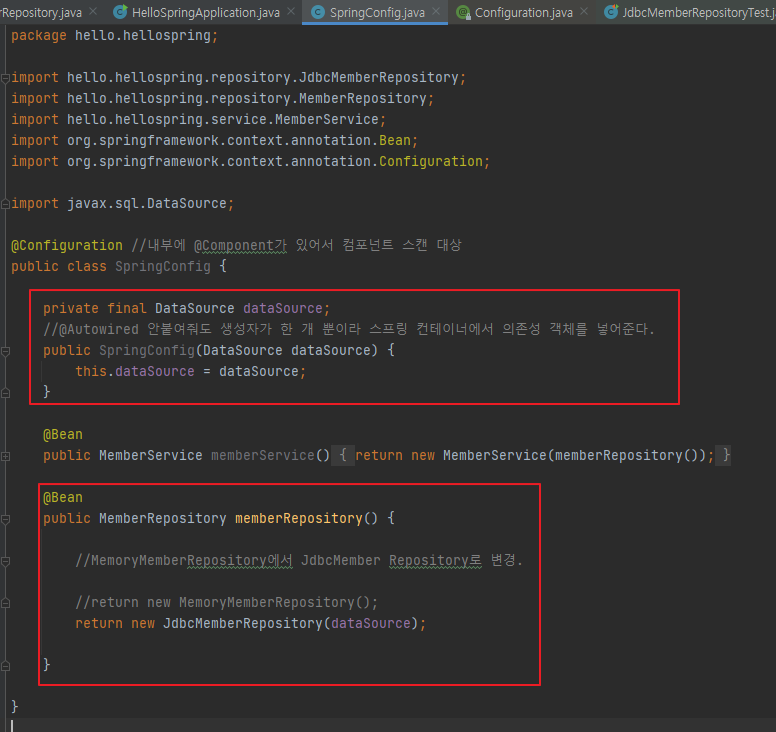Click the dataSource field in the private final line
This screenshot has width=776, height=732.
coord(283,308)
